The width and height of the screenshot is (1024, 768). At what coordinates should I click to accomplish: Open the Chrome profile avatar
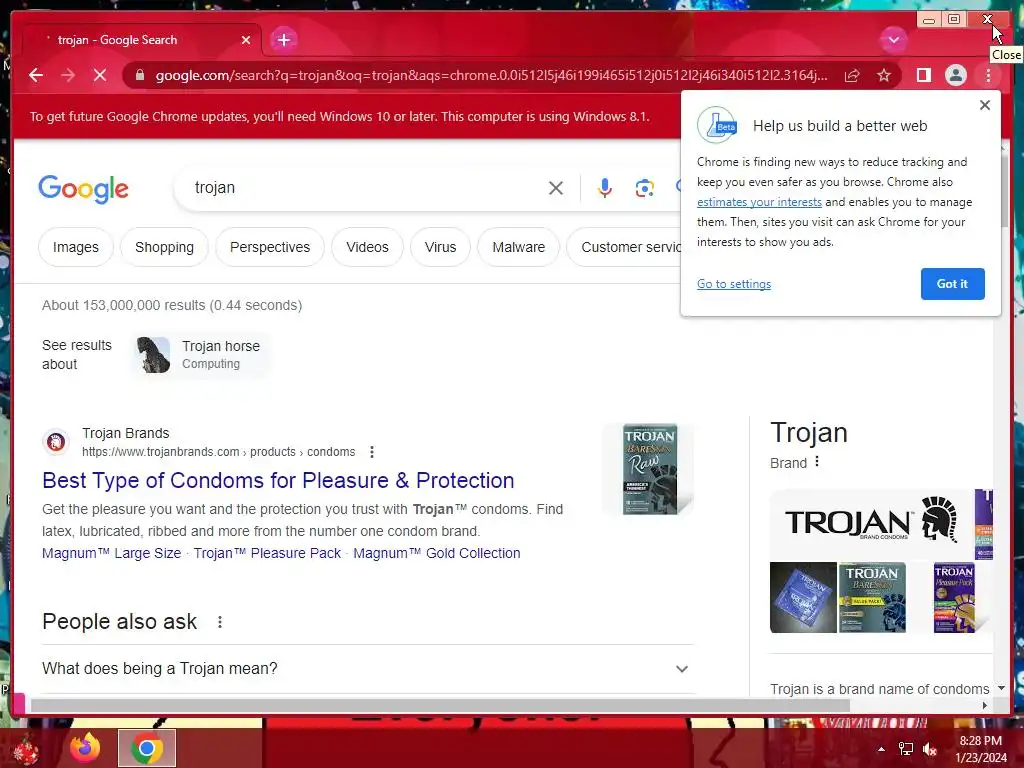955,76
